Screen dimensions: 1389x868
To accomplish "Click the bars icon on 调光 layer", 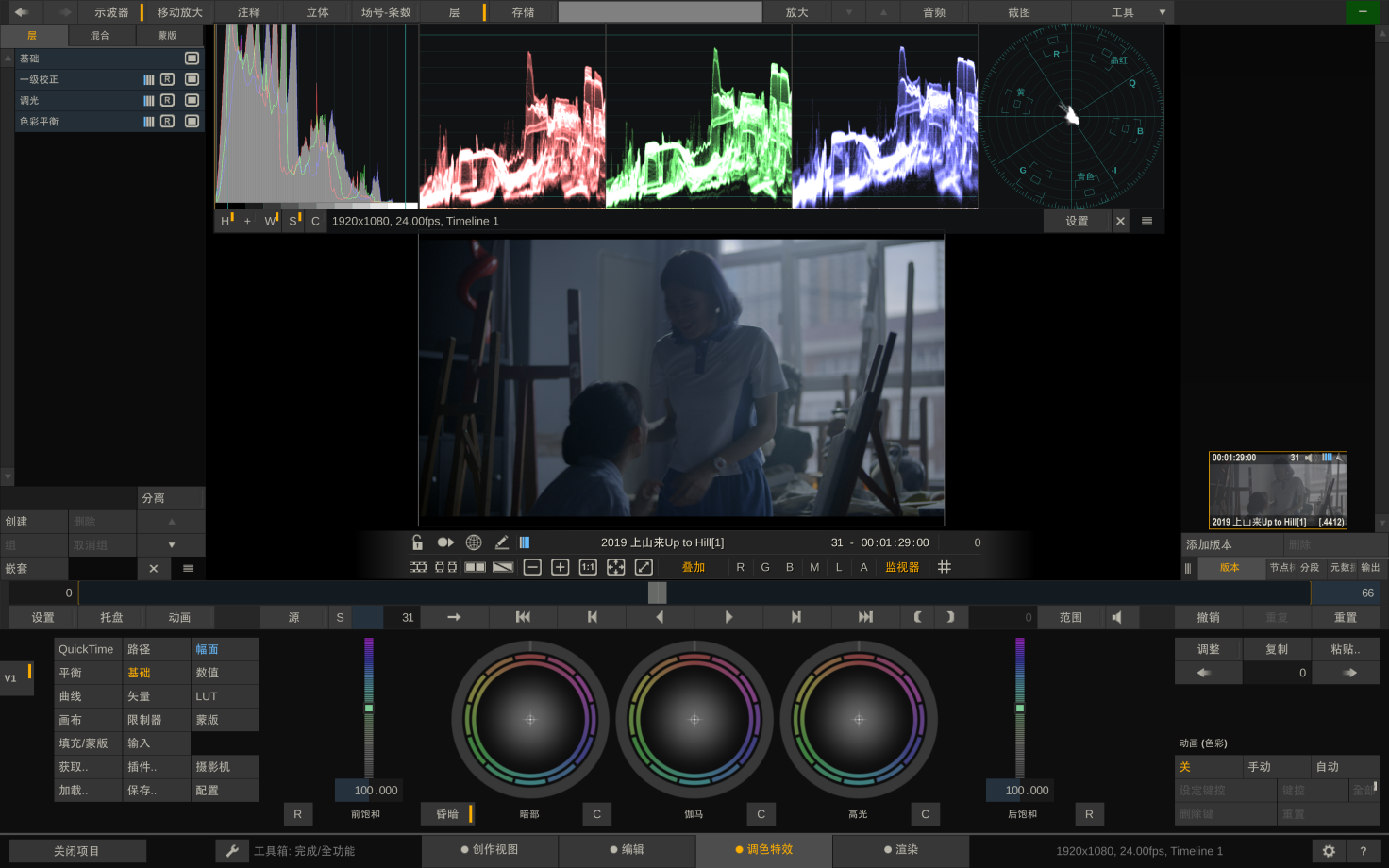I will pos(148,100).
